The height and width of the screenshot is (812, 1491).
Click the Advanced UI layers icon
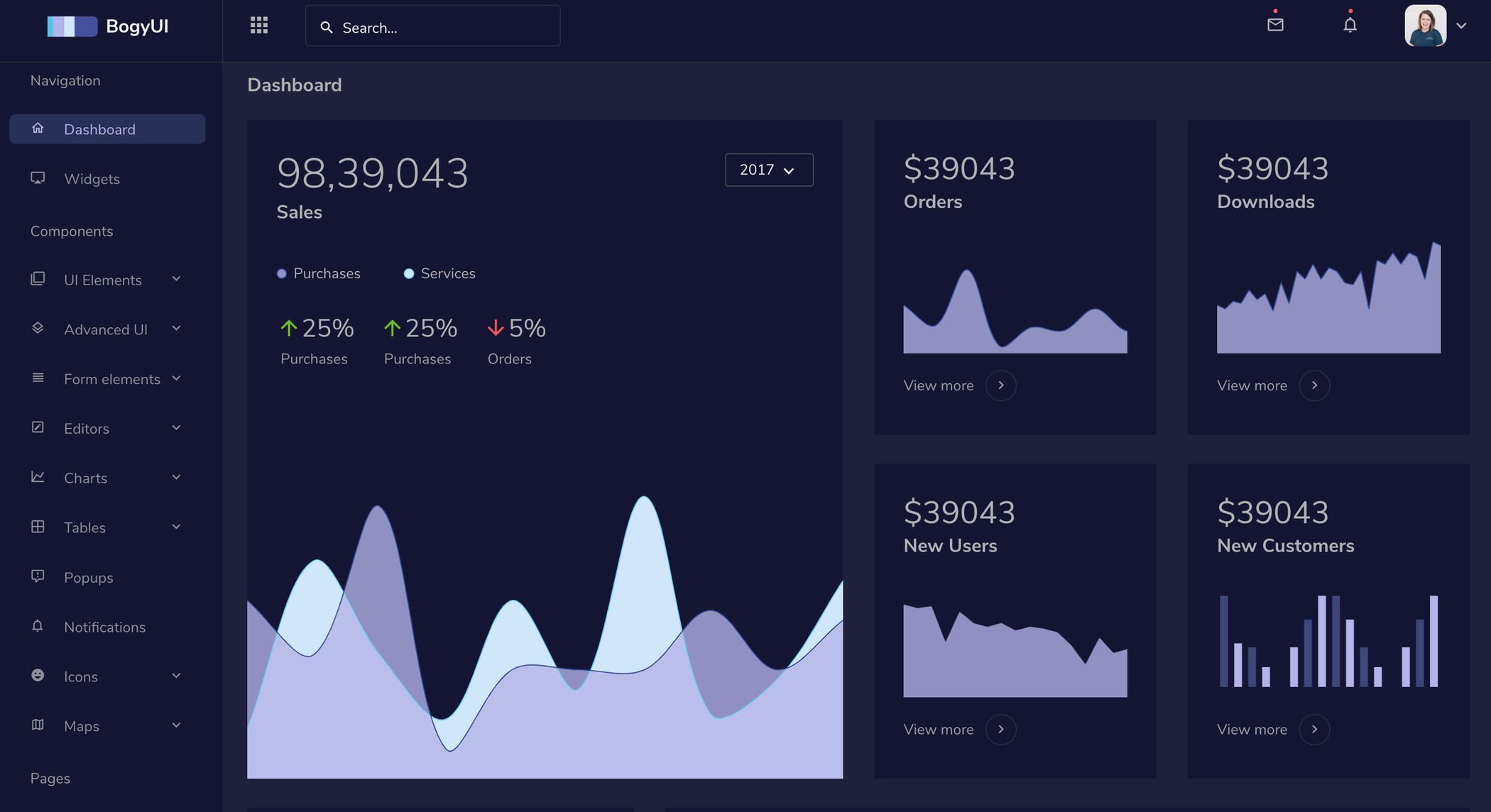coord(38,328)
